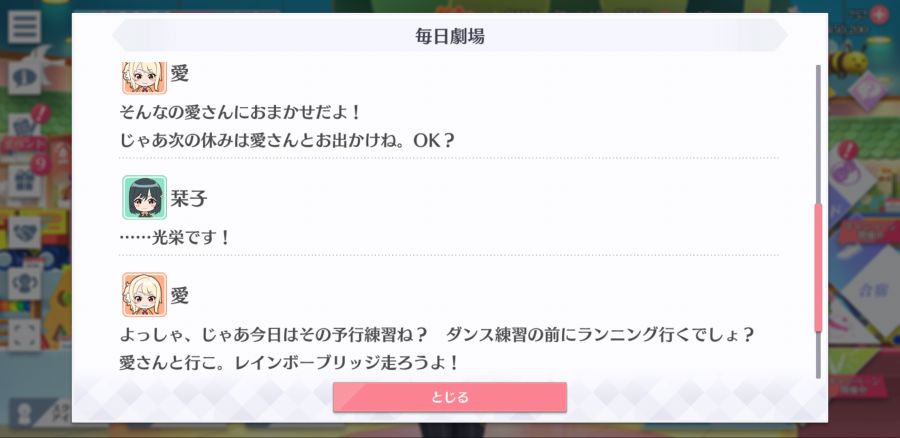
Task: Click the 毎日劇場 title header
Action: [450, 36]
